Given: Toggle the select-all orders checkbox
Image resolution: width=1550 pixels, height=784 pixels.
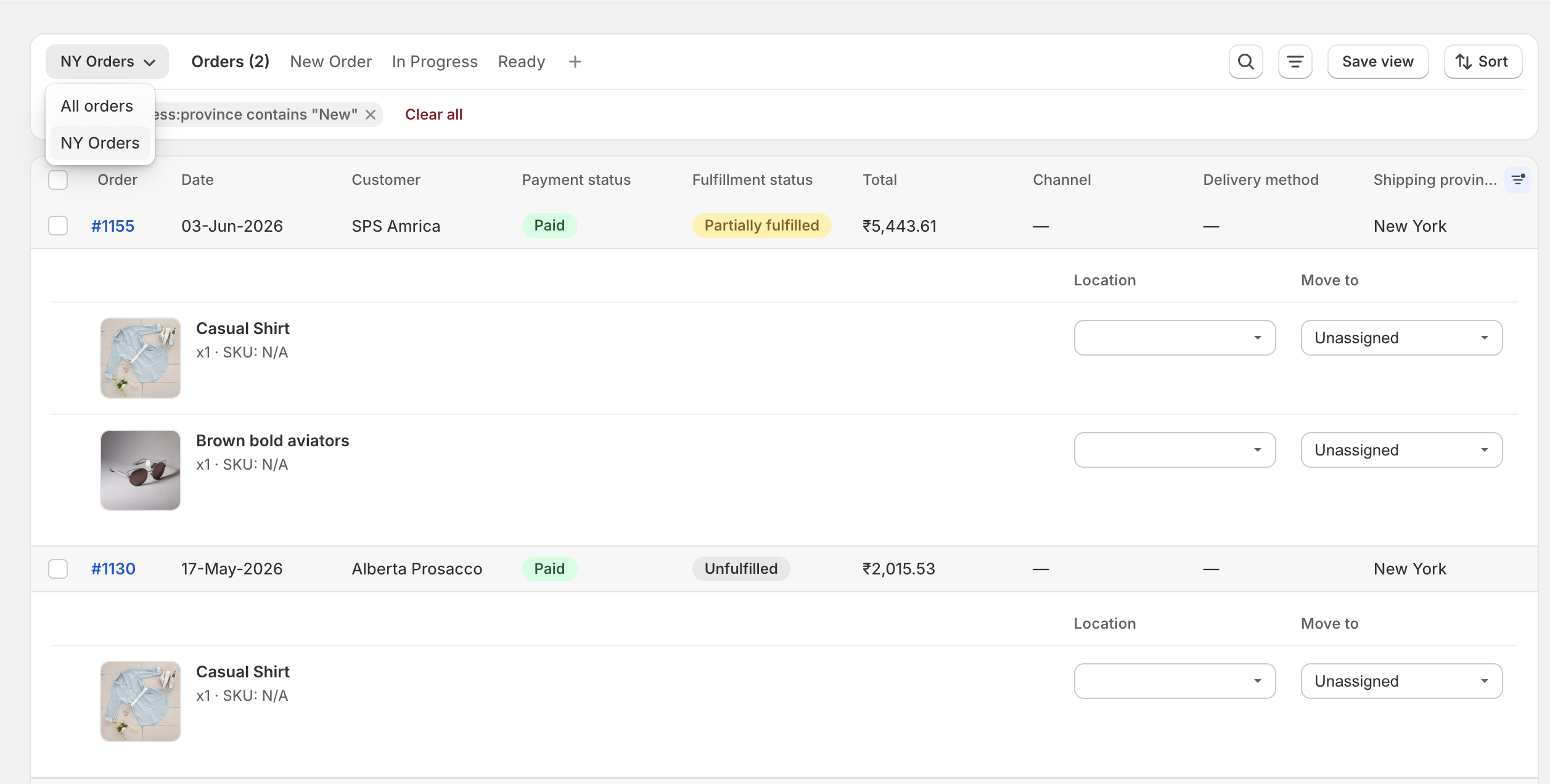Looking at the screenshot, I should tap(58, 180).
